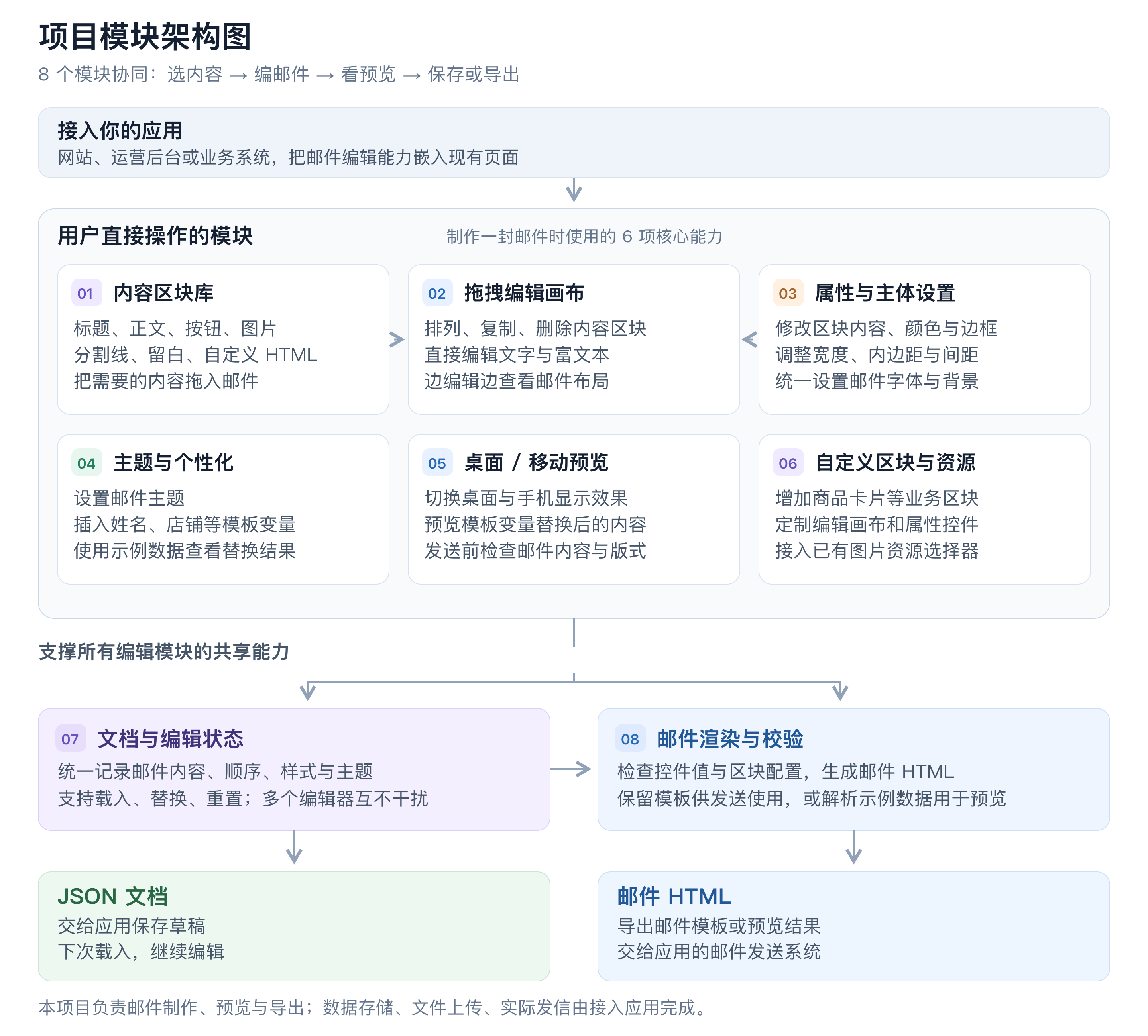
Task: Click the 01 number badge
Action: click(86, 293)
